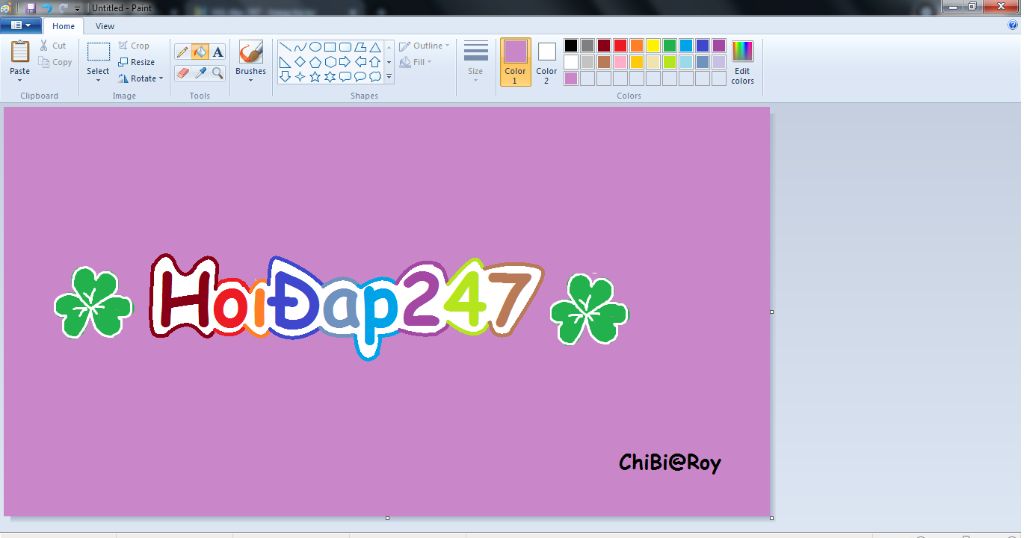The height and width of the screenshot is (538, 1024).
Task: Select the Color picker eyedropper tool
Action: click(200, 72)
